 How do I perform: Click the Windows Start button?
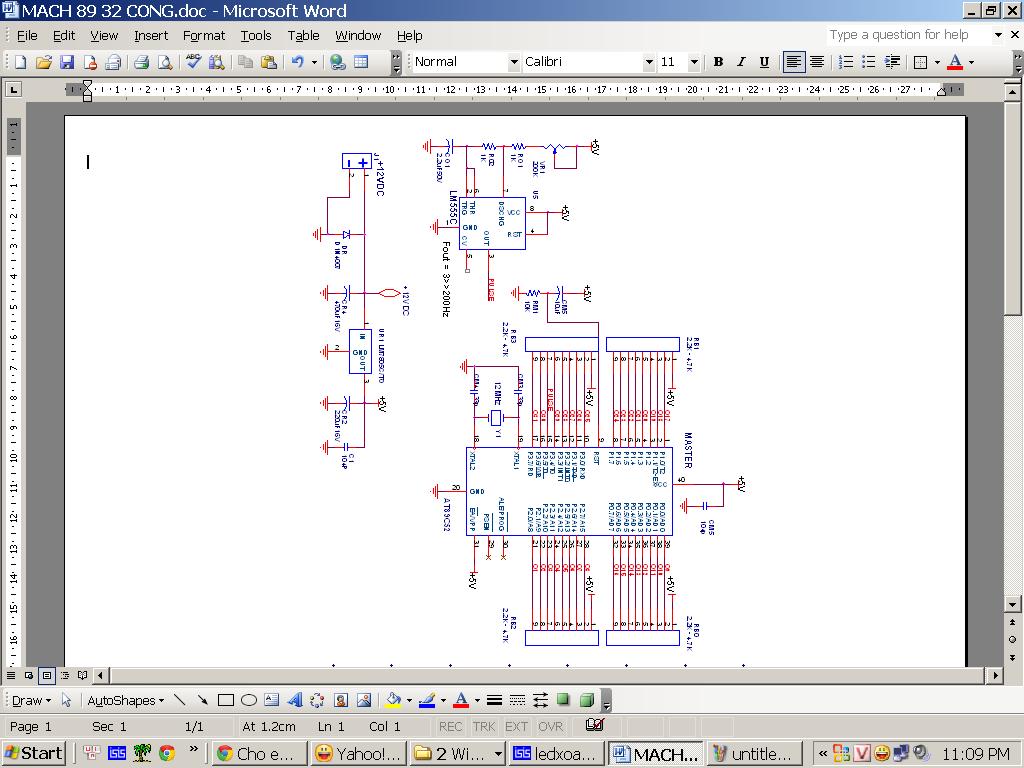pos(34,753)
